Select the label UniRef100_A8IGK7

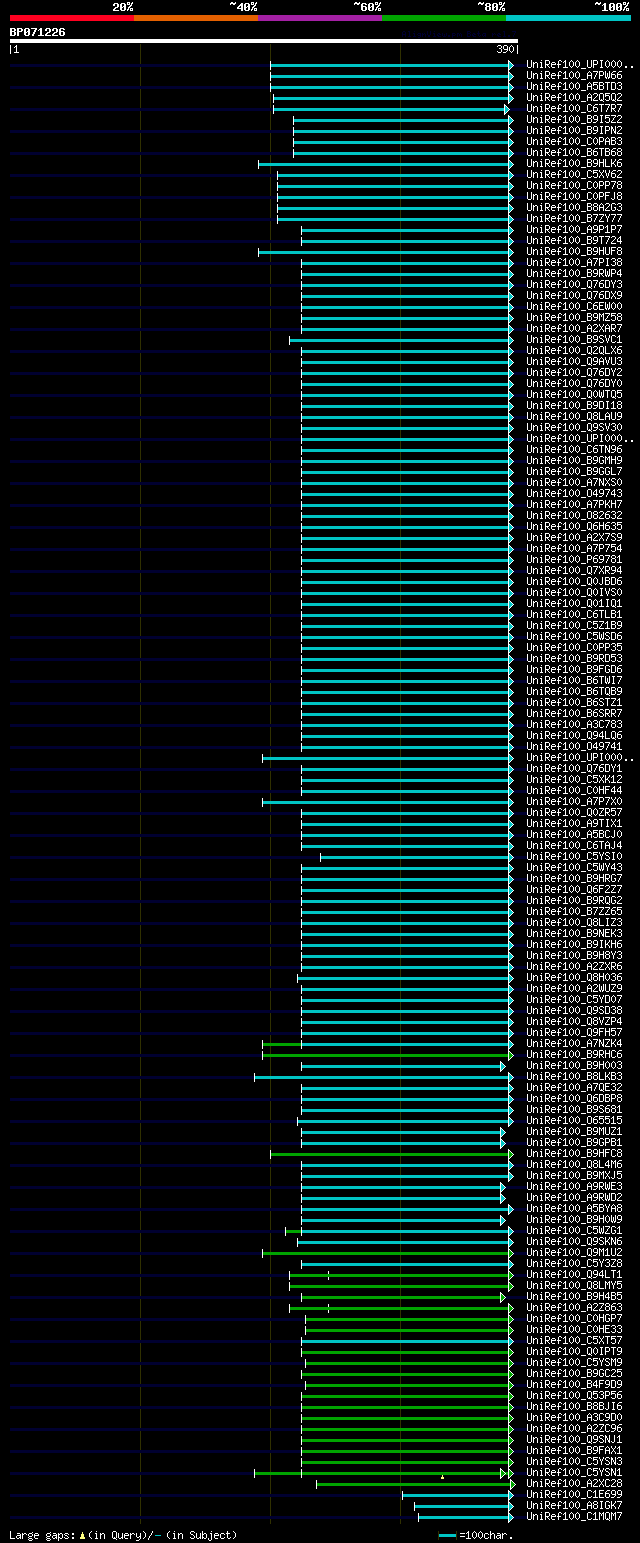(x=574, y=1506)
